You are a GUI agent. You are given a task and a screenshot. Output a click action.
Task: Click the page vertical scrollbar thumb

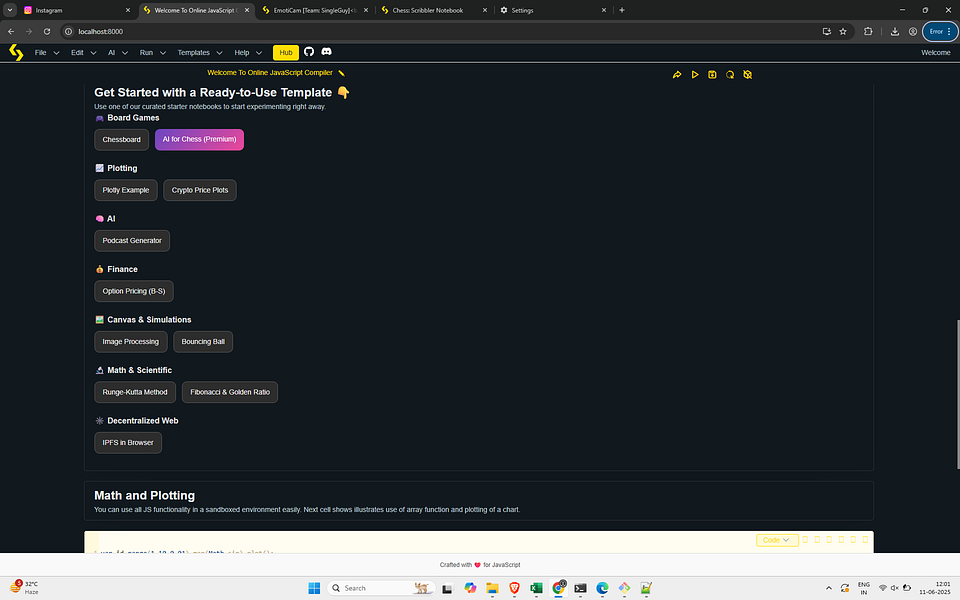tap(957, 394)
